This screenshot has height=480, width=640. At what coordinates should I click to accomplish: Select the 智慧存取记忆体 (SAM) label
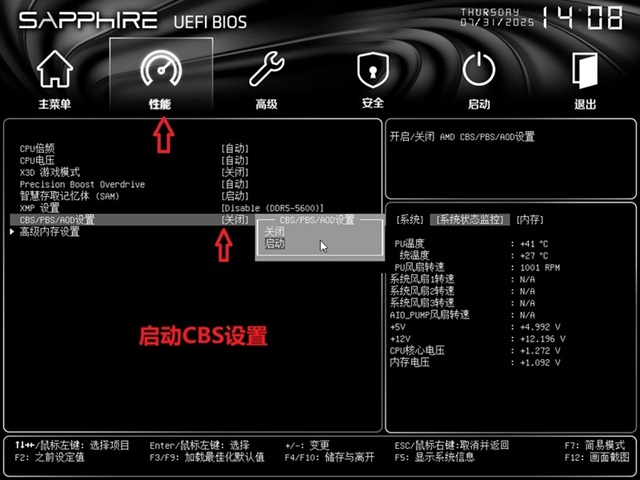pos(69,196)
